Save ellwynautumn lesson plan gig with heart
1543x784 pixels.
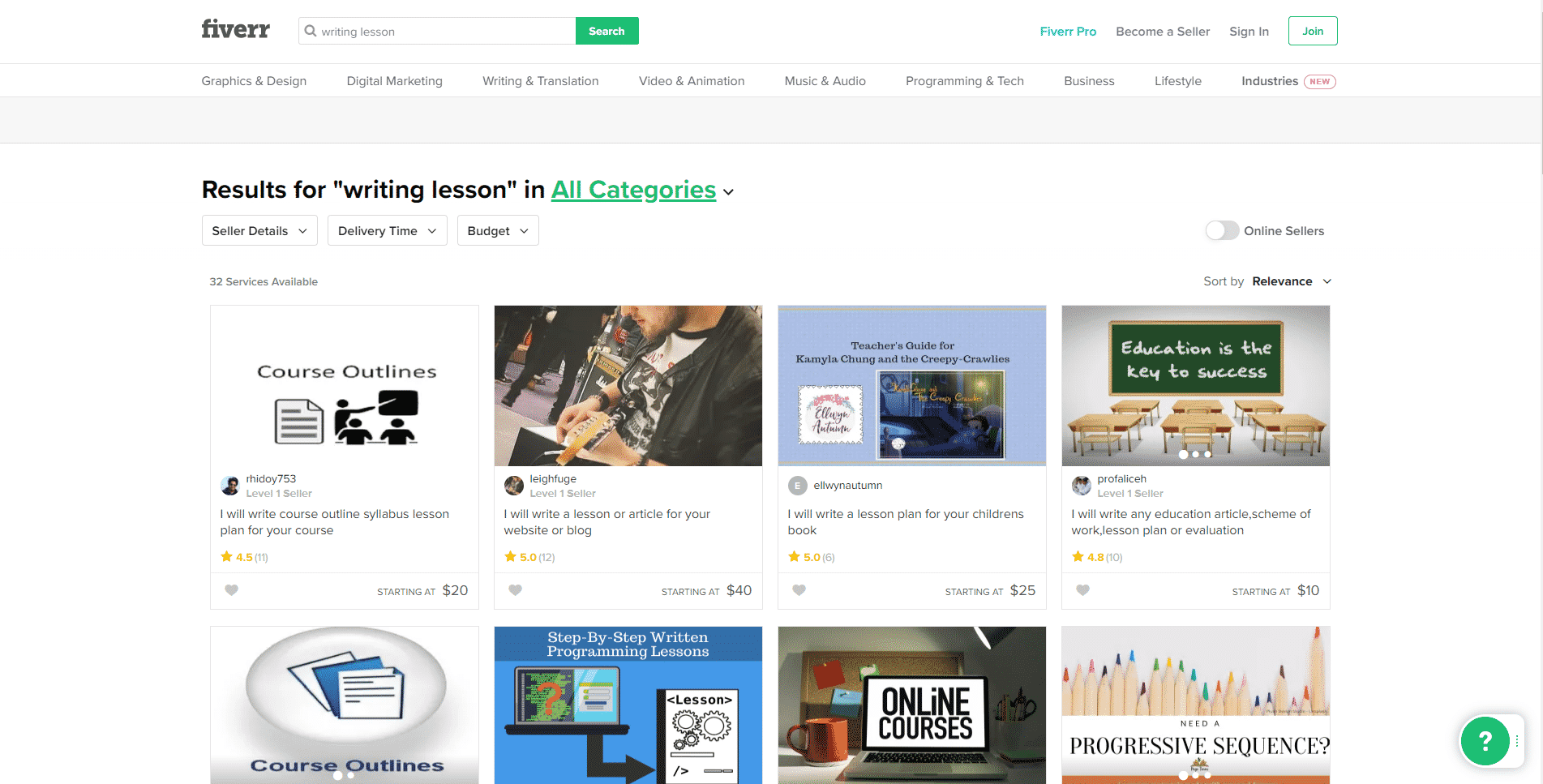coord(799,590)
